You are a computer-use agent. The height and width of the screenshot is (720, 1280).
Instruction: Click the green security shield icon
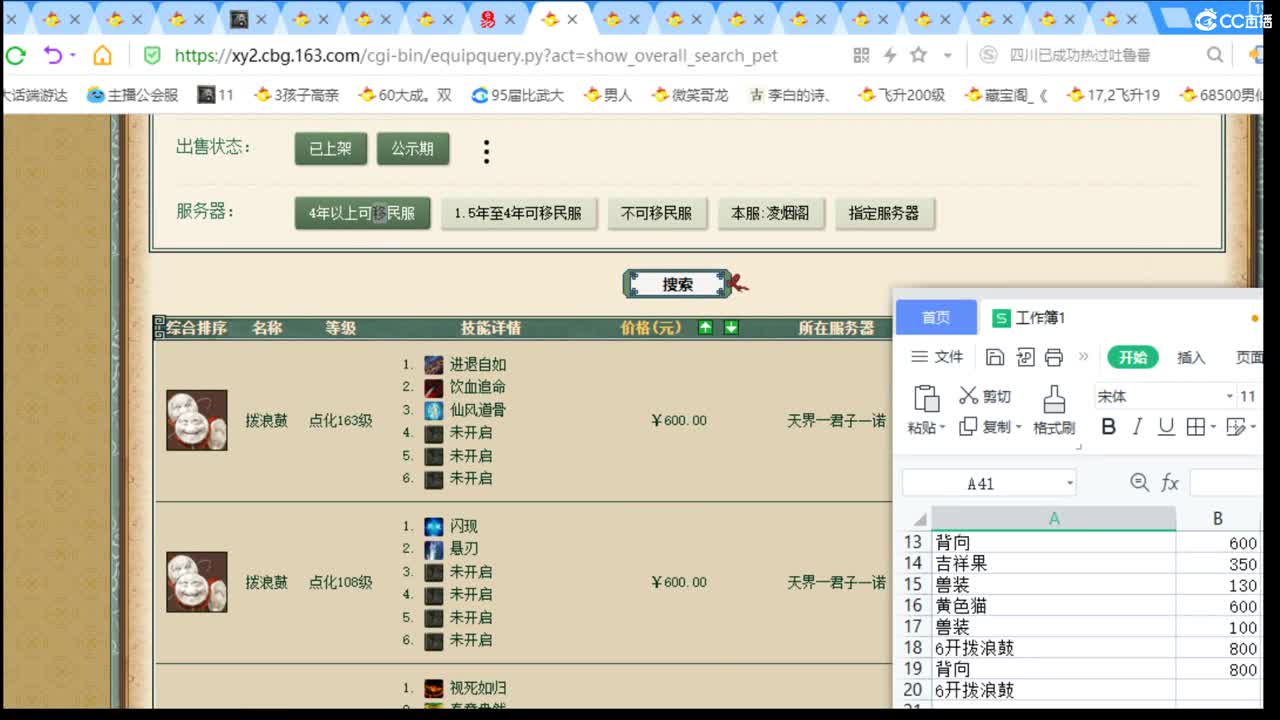click(151, 55)
